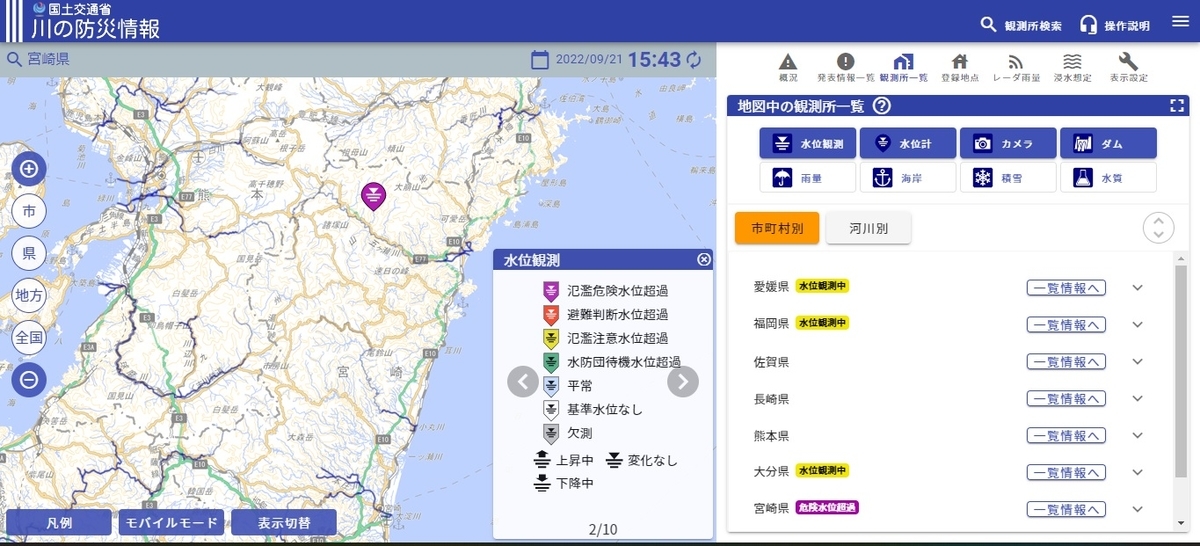Toggle the カメラ camera filter
Viewport: 1200px width, 546px height.
click(1008, 143)
